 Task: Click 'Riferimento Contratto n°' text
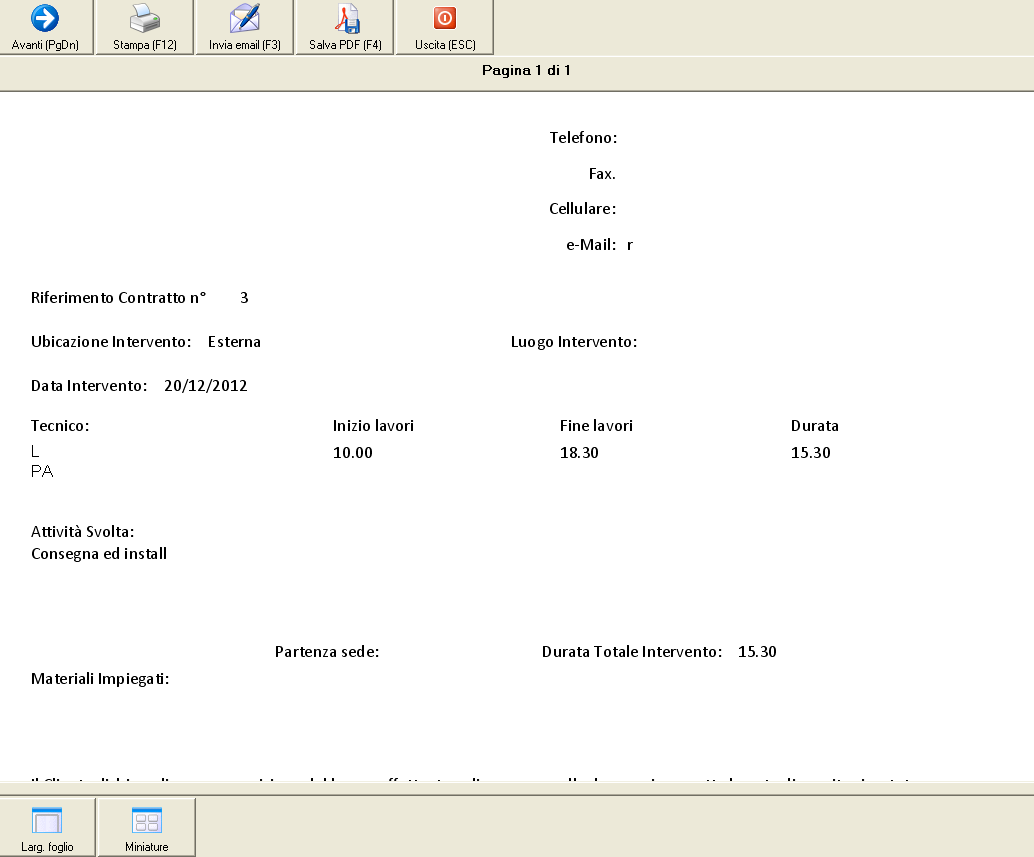[x=119, y=298]
